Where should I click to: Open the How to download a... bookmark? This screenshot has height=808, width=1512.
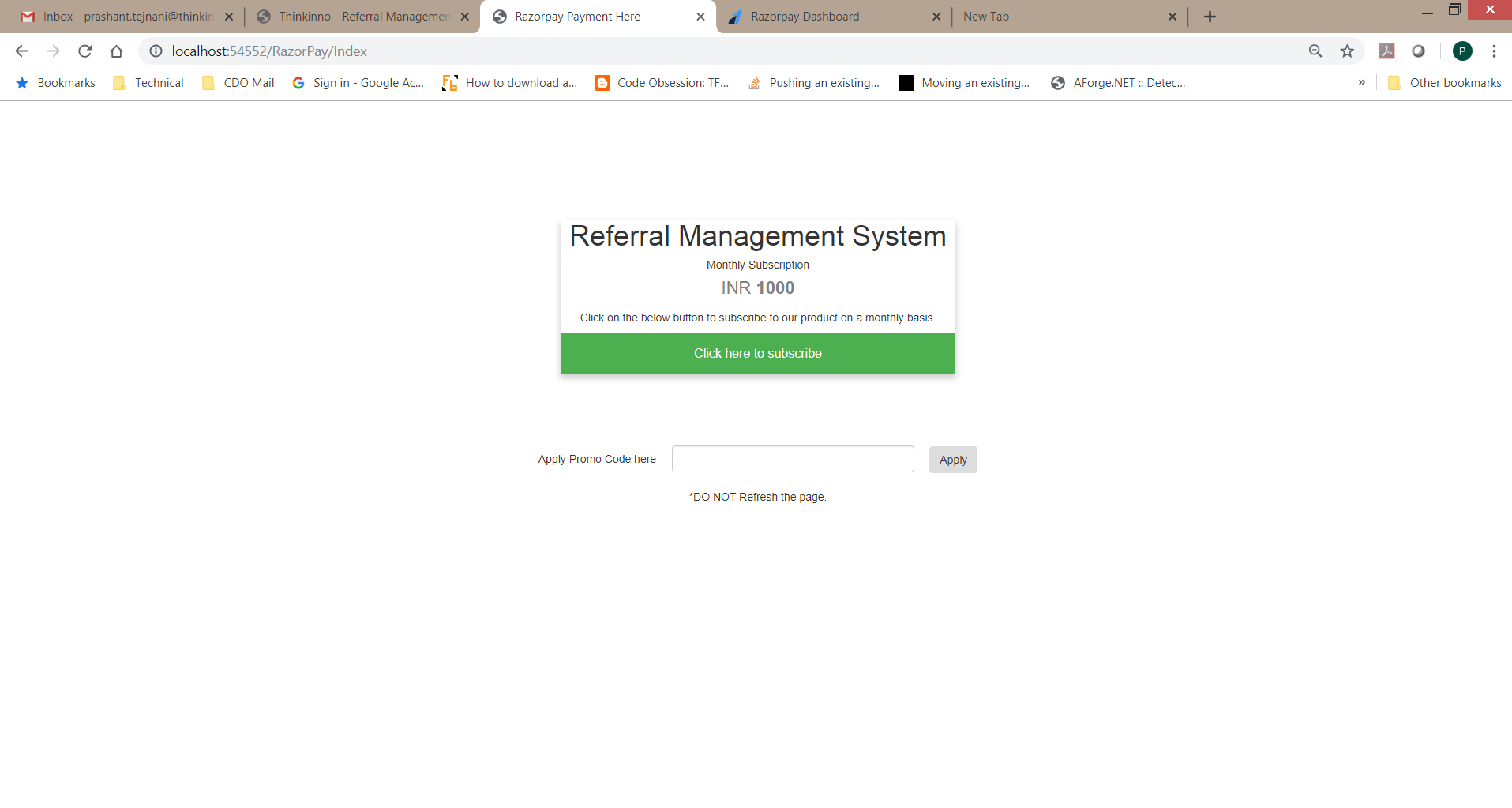click(x=510, y=83)
